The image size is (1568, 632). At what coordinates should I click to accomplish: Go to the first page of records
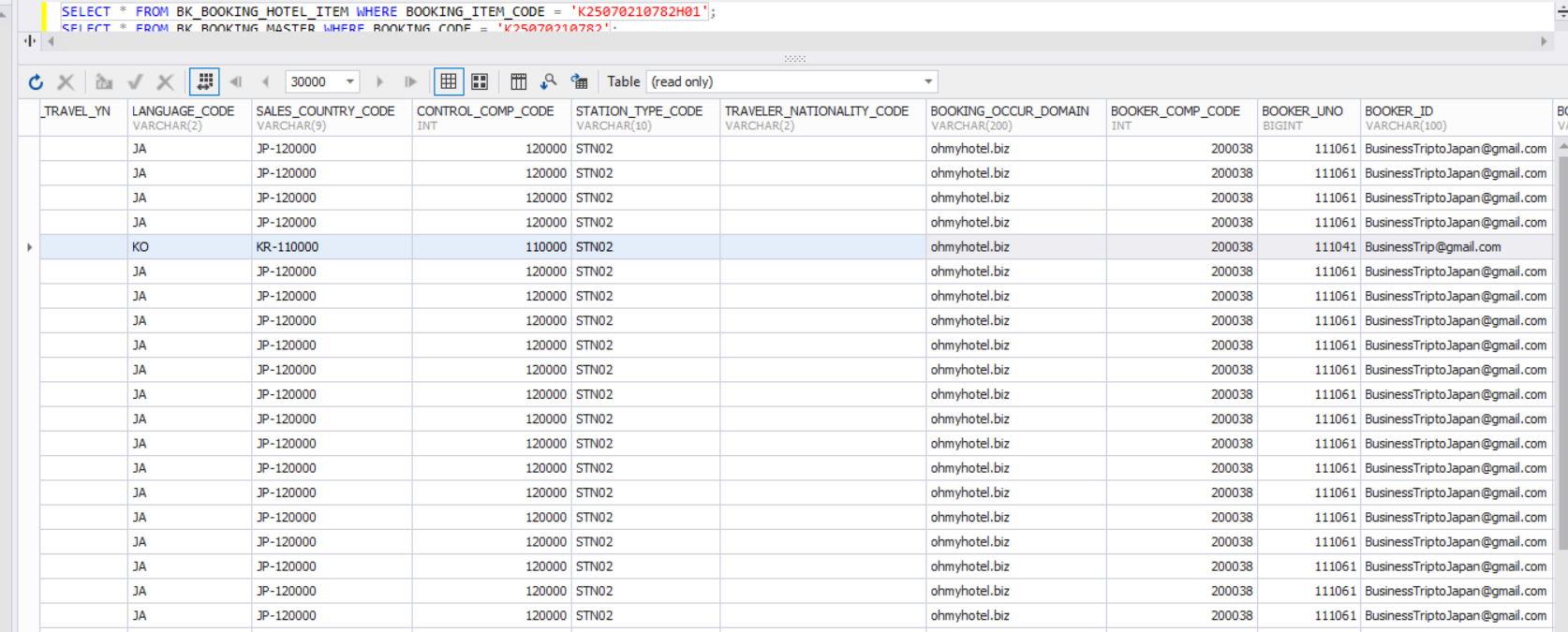(x=236, y=82)
